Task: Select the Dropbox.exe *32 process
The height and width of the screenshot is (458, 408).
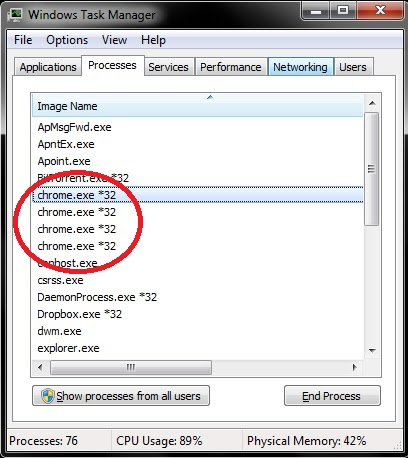Action: (198, 314)
